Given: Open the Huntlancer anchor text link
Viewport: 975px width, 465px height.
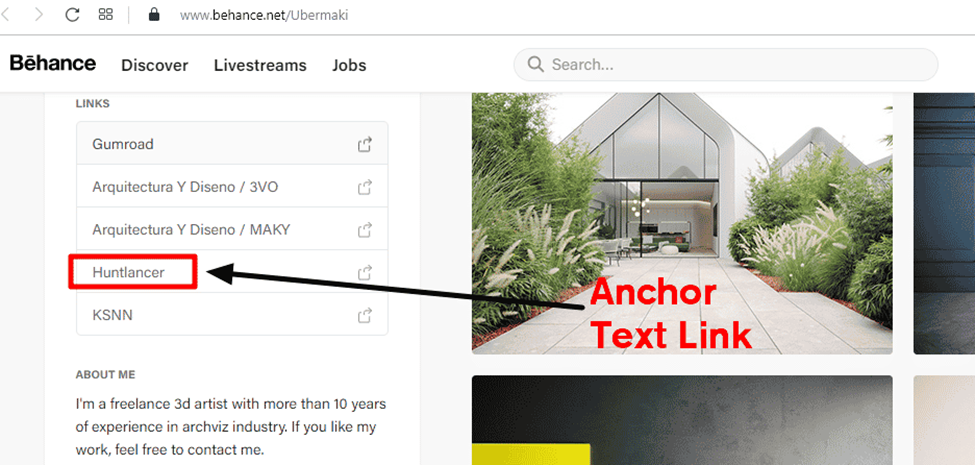Looking at the screenshot, I should click(x=128, y=272).
